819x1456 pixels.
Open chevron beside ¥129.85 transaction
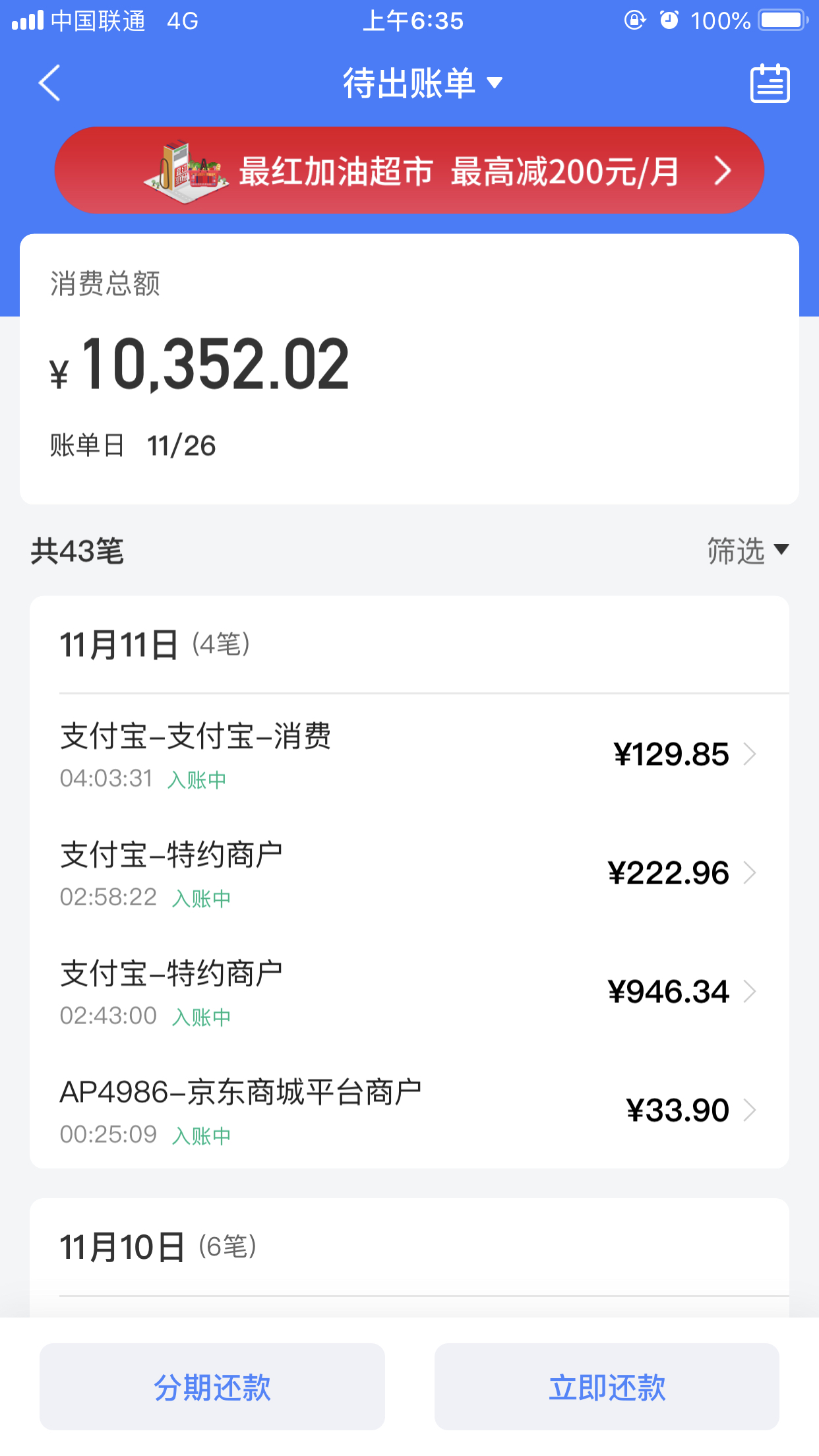click(749, 754)
